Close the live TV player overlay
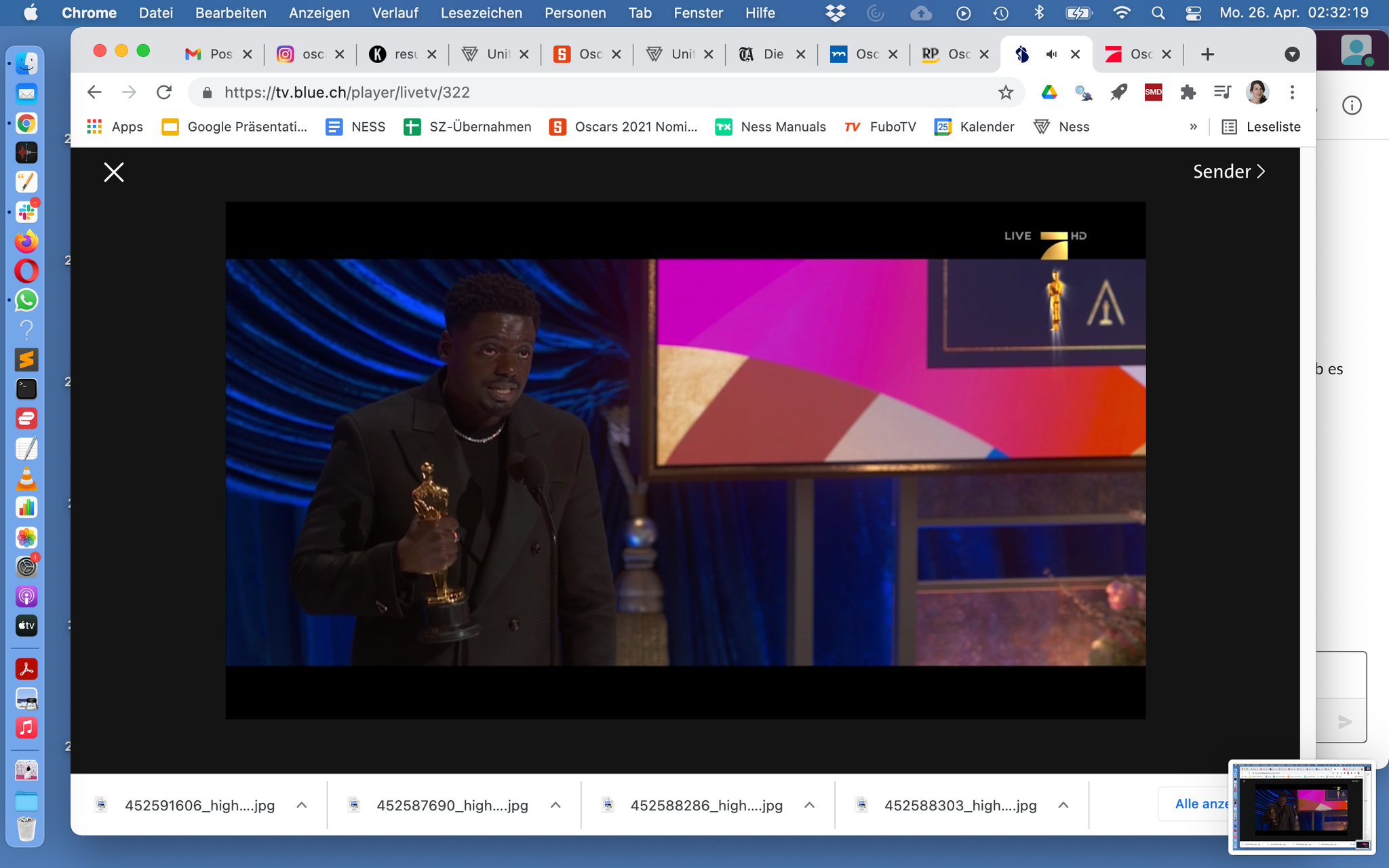The height and width of the screenshot is (868, 1389). (113, 172)
